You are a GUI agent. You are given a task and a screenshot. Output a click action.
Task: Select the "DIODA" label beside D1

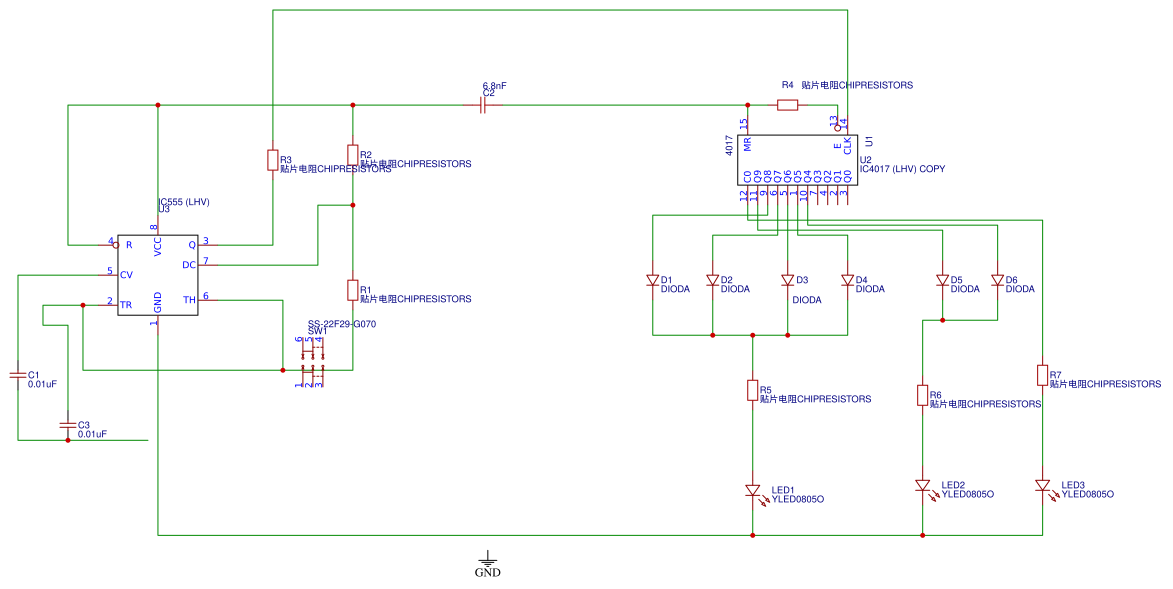(676, 289)
